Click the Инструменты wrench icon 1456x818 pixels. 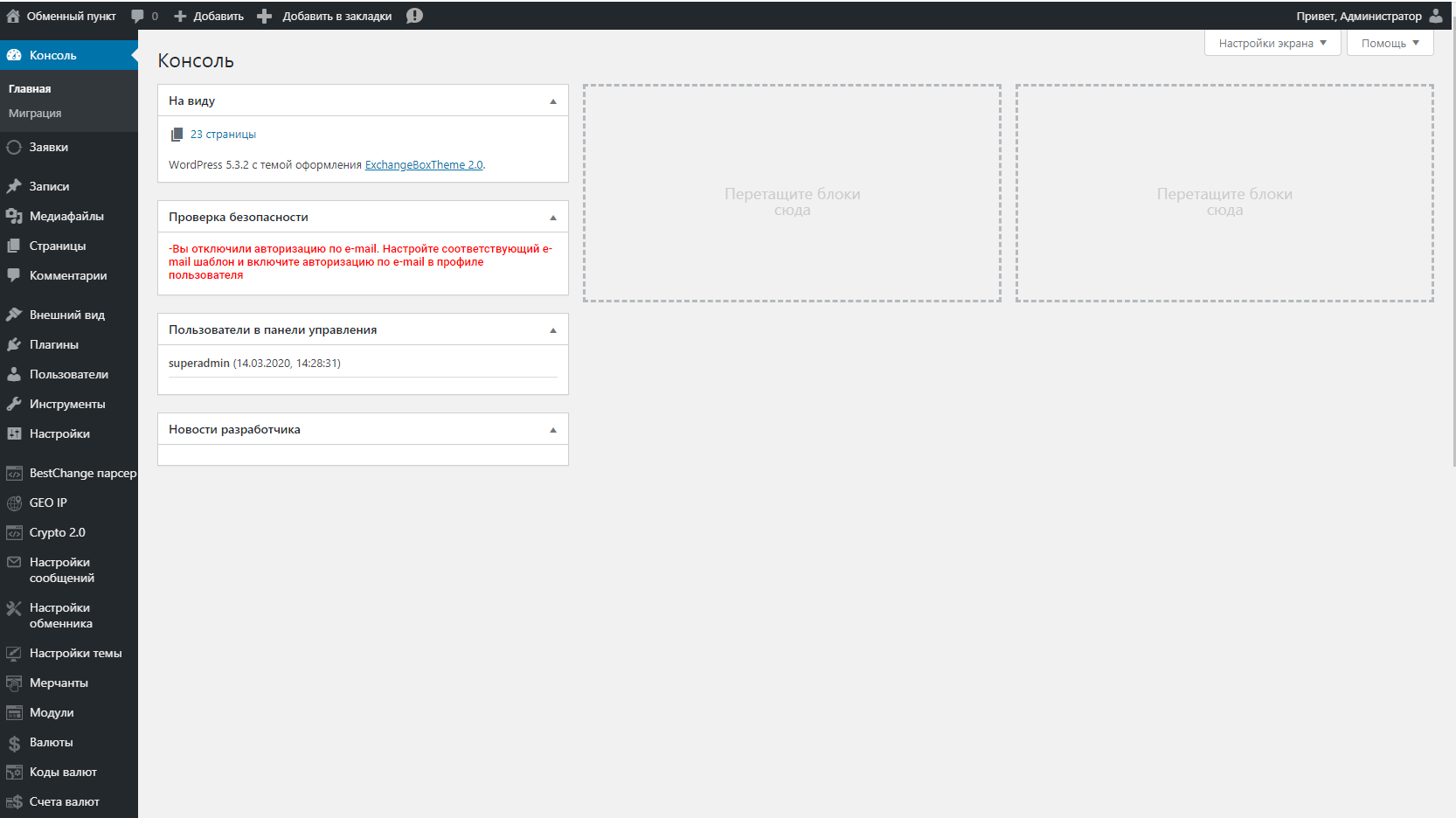pyautogui.click(x=14, y=404)
